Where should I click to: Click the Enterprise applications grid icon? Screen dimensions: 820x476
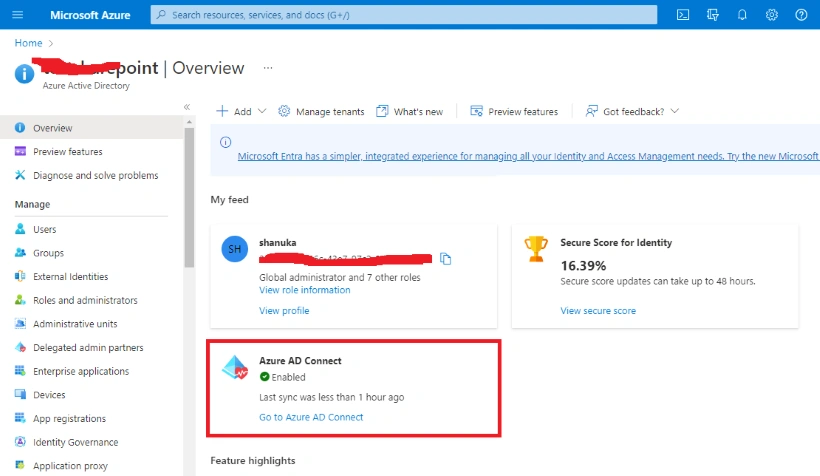[x=20, y=370]
